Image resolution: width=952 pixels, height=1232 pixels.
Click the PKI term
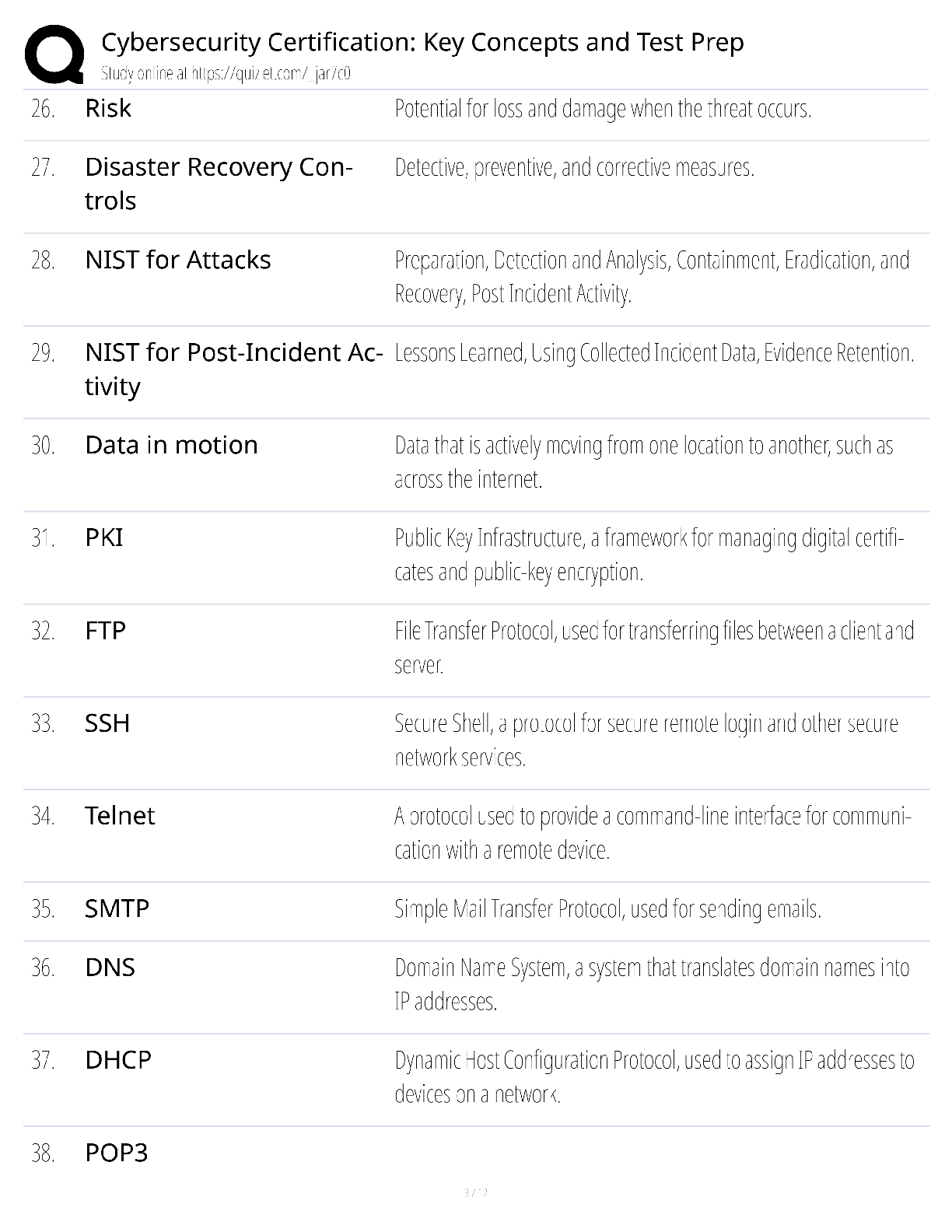tap(104, 537)
